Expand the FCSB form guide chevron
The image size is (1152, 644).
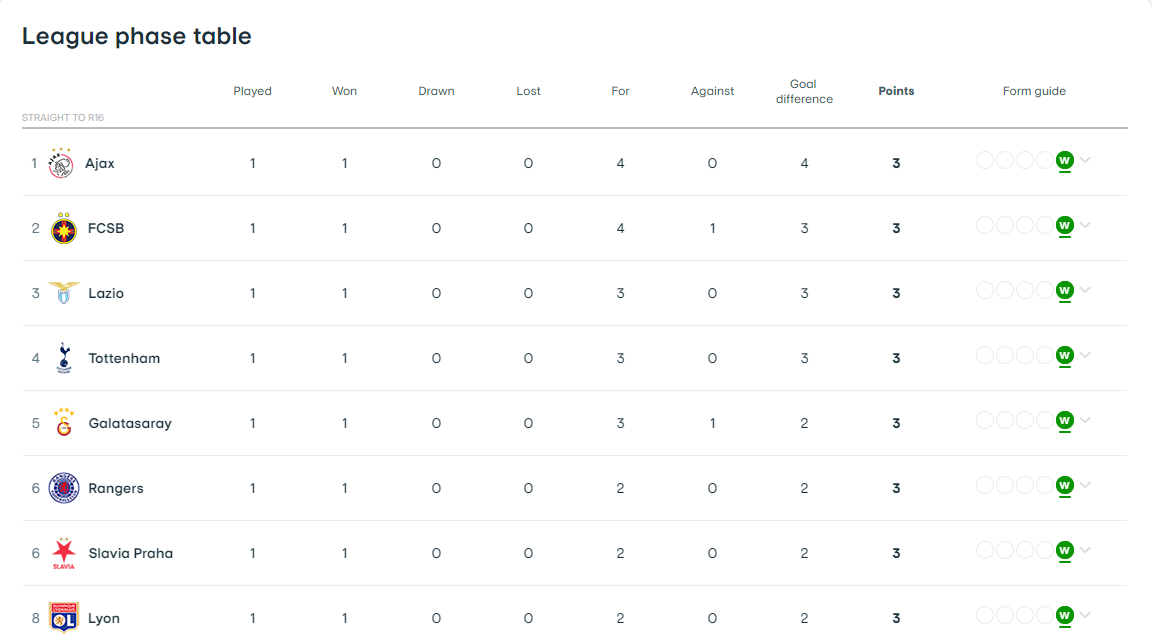pos(1085,225)
